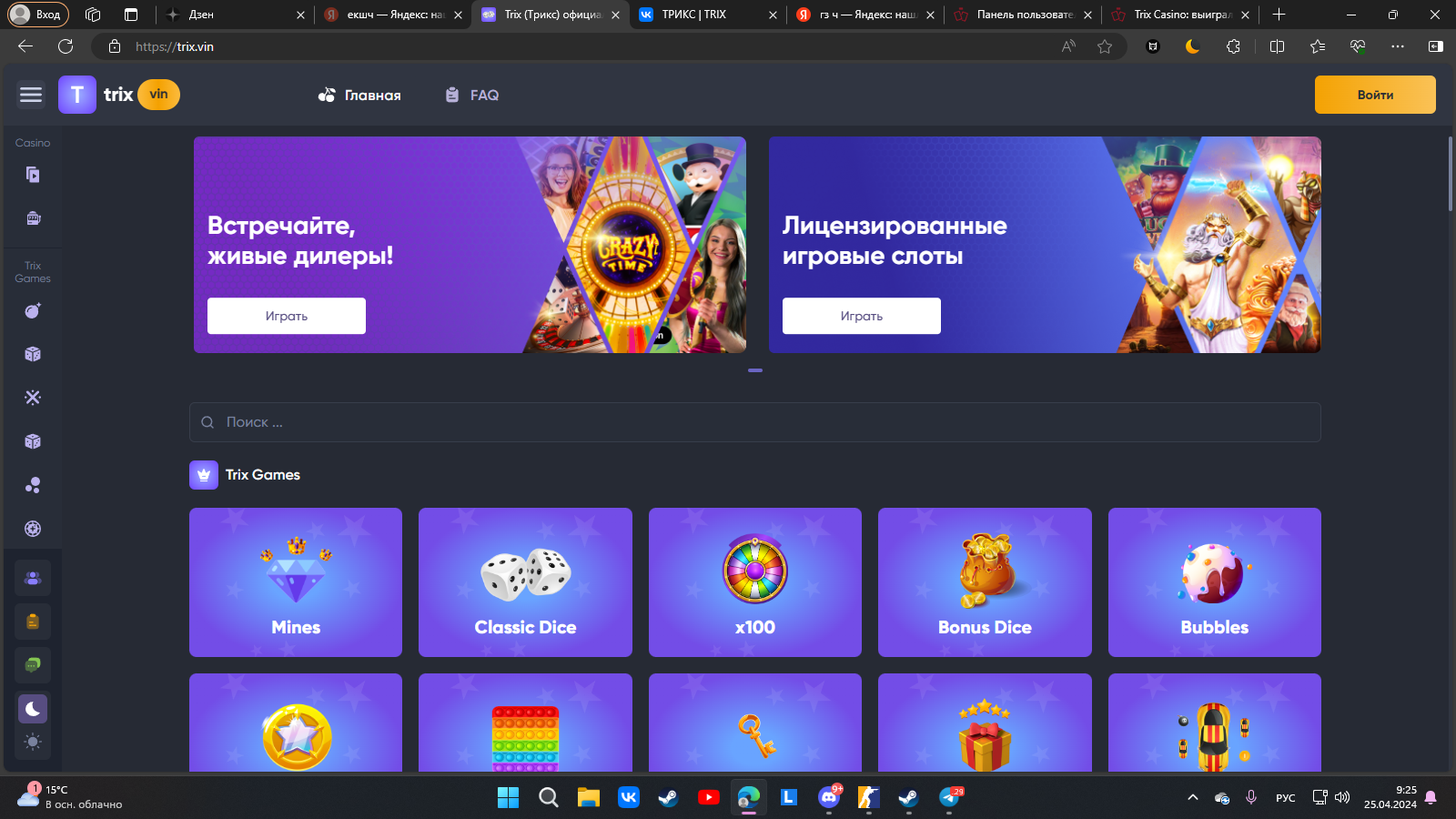
Task: Open the first dice game icon in sidebar
Action: tap(33, 354)
